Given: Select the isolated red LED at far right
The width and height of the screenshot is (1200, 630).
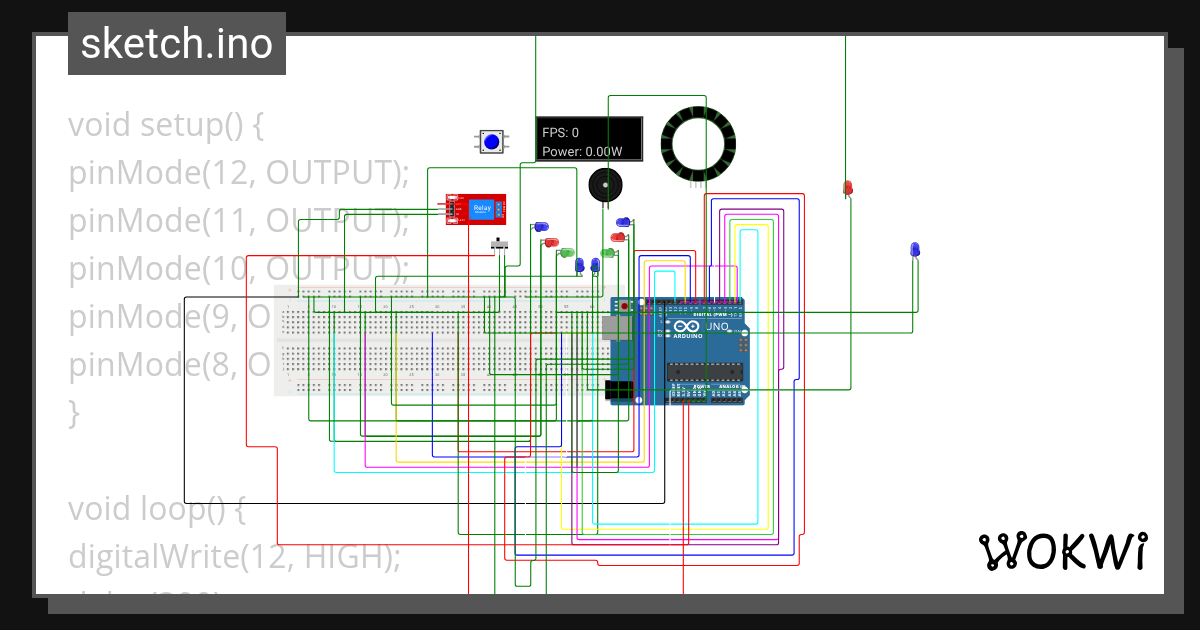Looking at the screenshot, I should pos(847,188).
